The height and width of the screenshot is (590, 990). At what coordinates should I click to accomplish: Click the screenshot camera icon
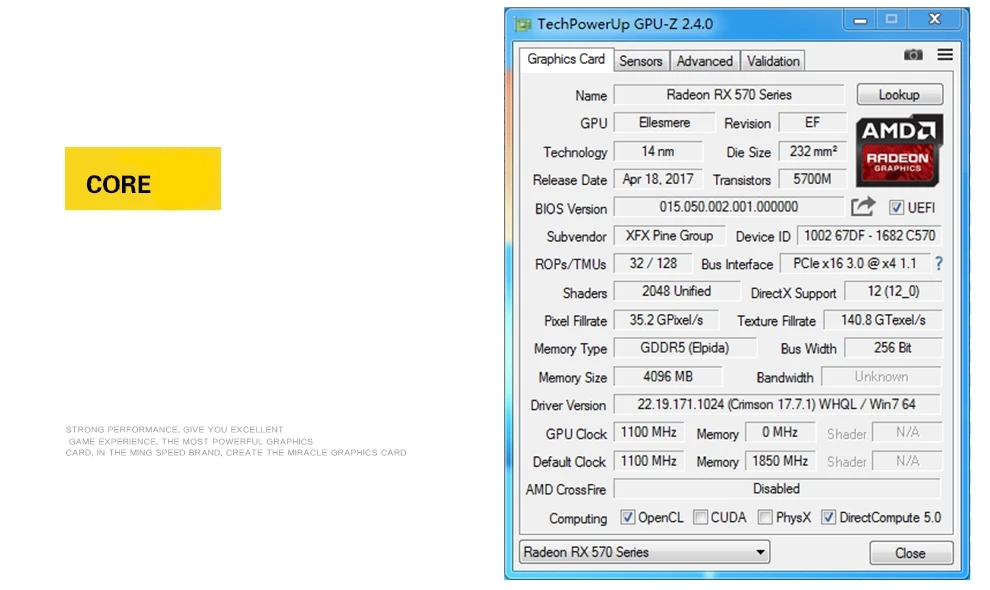pos(913,55)
